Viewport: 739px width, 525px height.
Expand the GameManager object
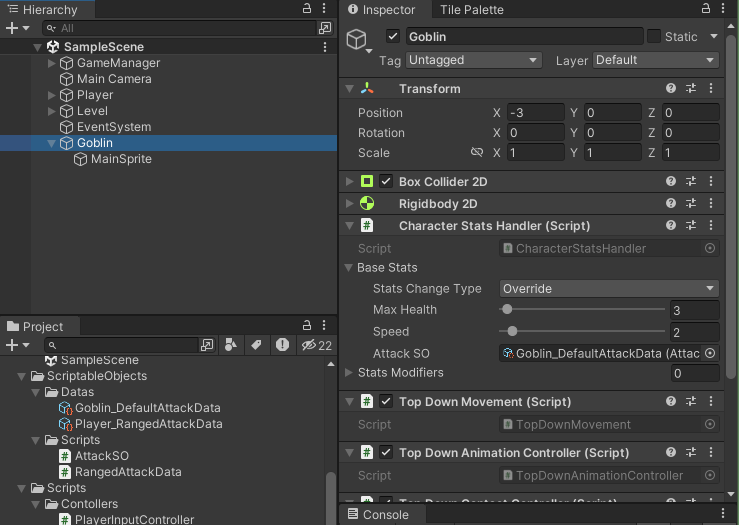point(52,63)
